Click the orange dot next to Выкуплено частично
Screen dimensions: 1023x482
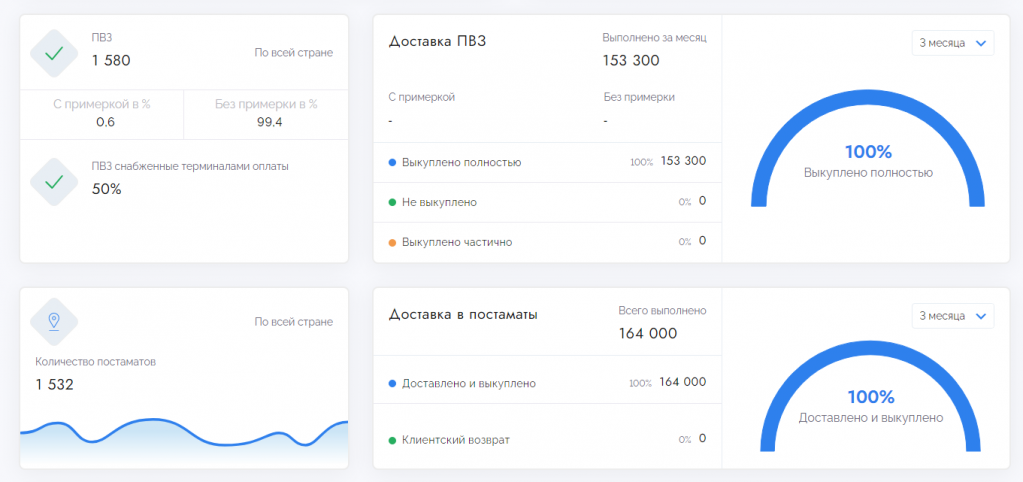coord(392,242)
